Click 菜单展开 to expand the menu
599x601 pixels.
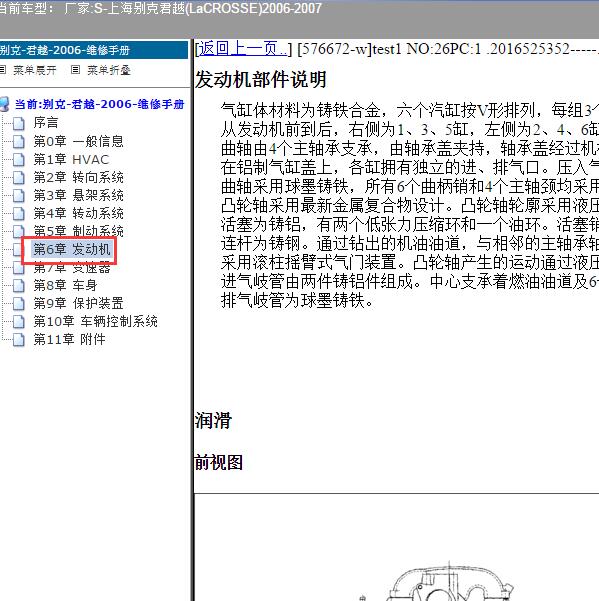point(35,70)
